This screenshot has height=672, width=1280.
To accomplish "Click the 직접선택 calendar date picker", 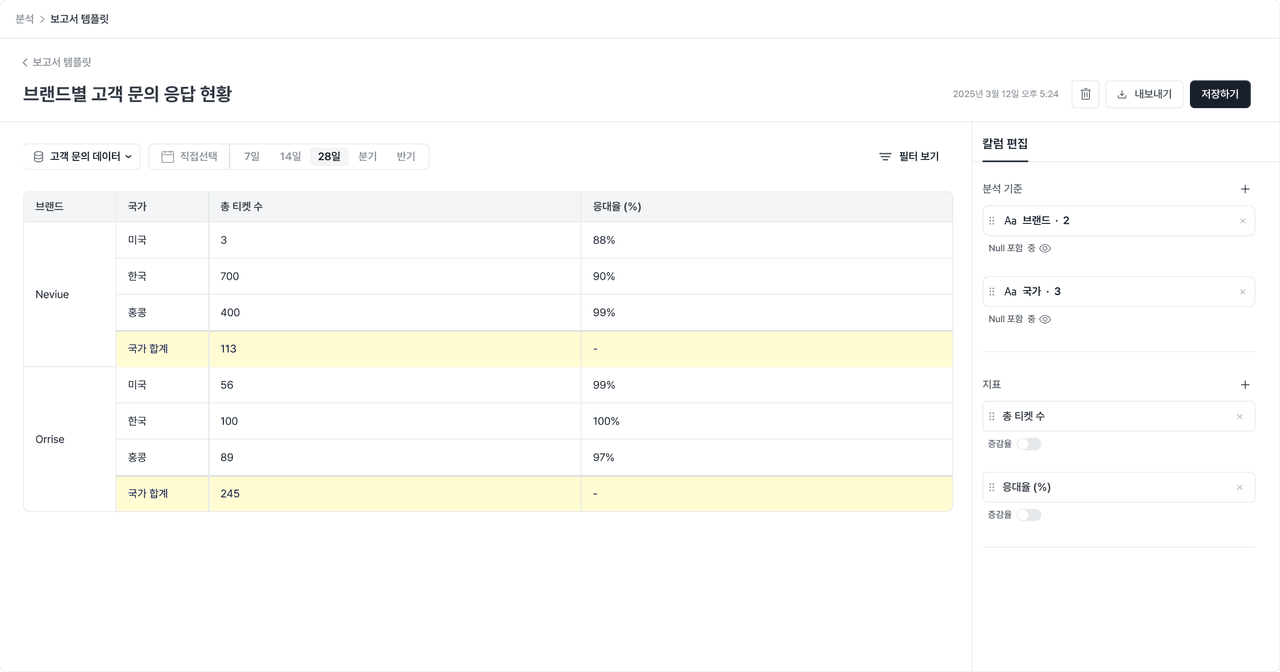I will tap(190, 157).
